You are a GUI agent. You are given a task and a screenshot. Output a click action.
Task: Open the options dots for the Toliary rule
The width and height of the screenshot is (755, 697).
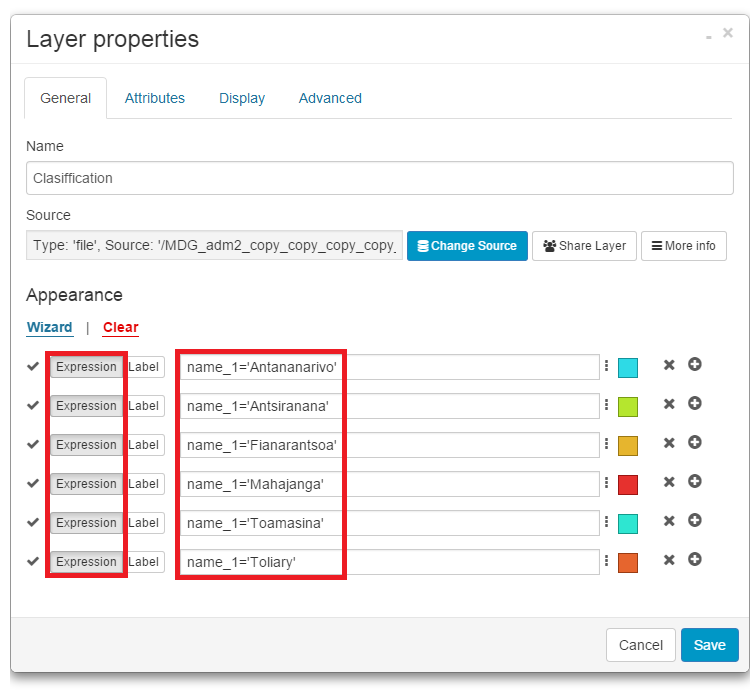coord(606,561)
